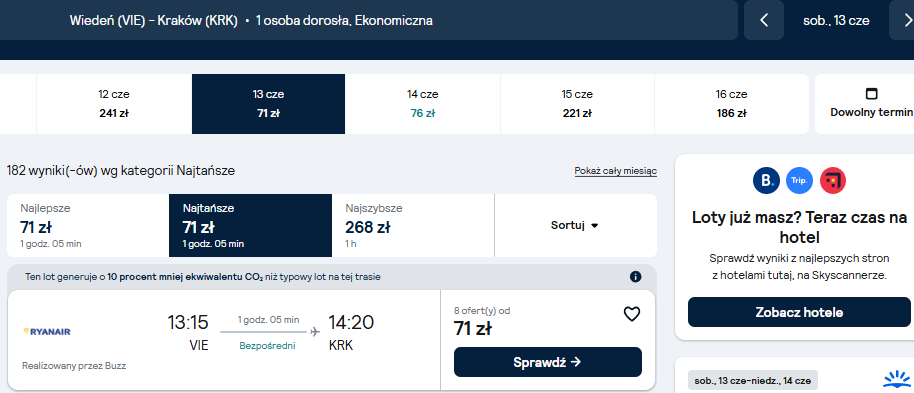Switch to Najlepsze sorting tab
Viewport: 914px width, 393px height.
pos(88,225)
